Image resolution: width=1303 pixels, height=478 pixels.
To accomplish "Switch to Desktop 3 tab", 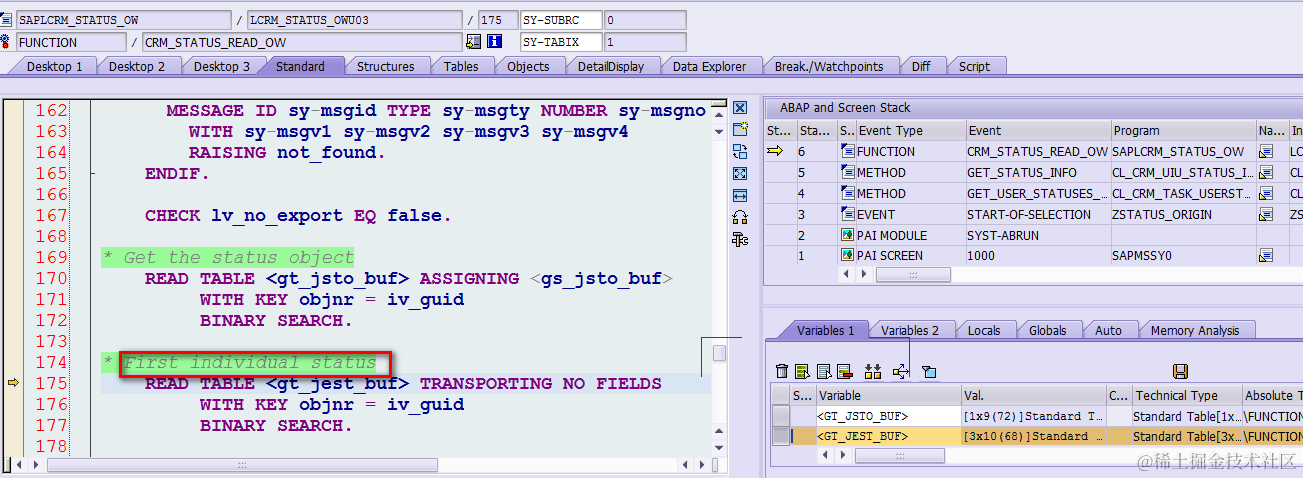I will coord(221,66).
